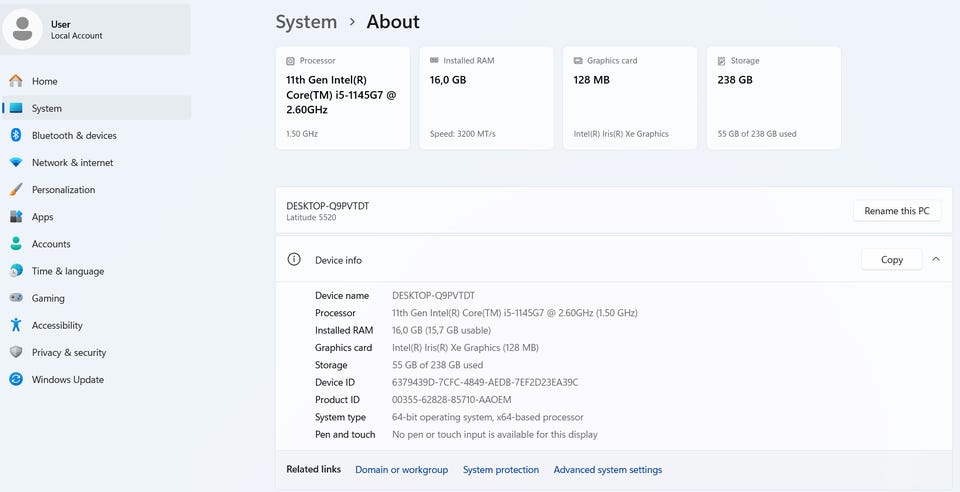Click the 'Device info' header label
The width and height of the screenshot is (960, 492).
tap(338, 260)
